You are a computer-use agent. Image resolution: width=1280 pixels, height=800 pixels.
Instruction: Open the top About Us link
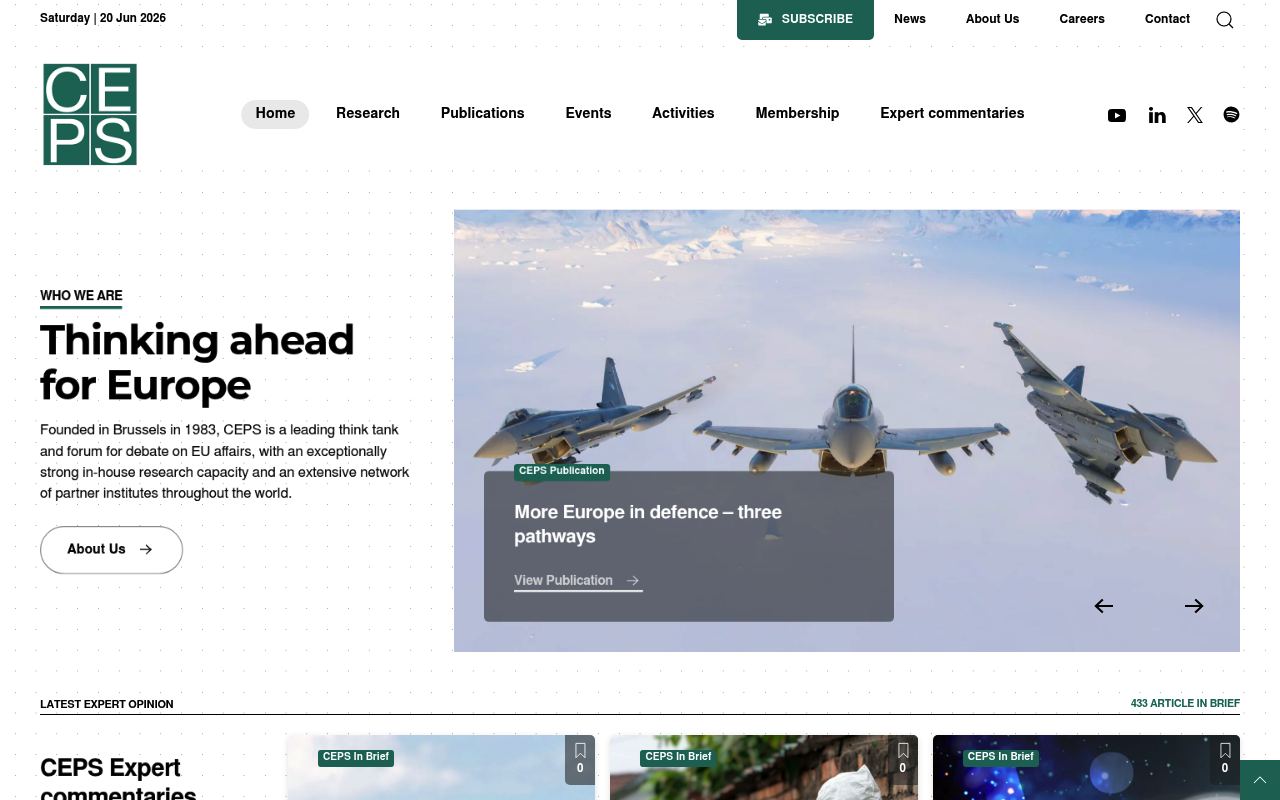992,19
